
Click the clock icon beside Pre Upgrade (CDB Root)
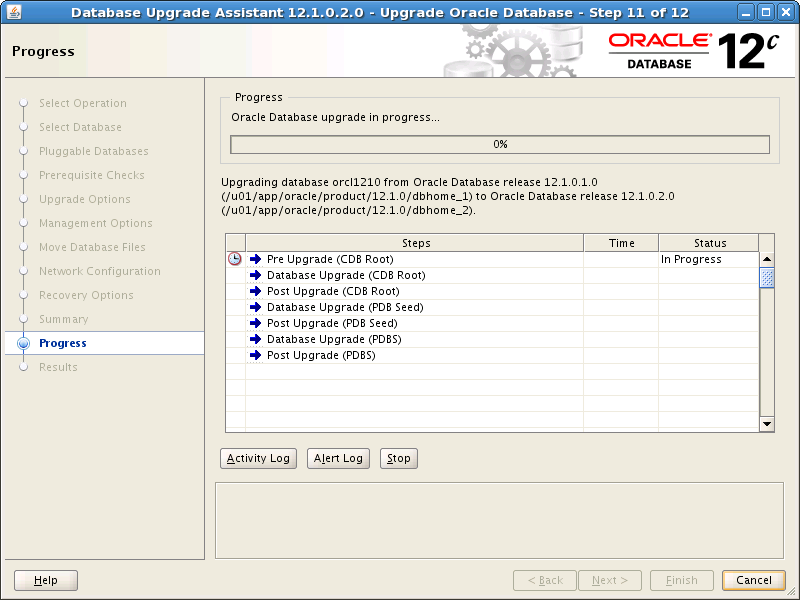pyautogui.click(x=235, y=259)
